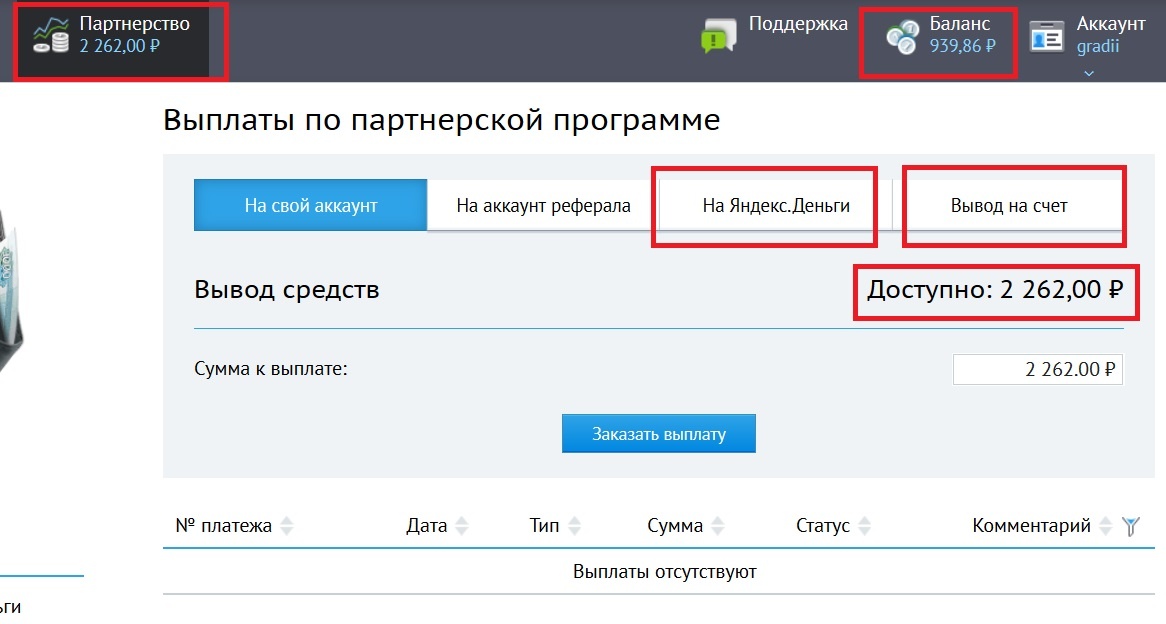Sort by Дата column arrows
Screen dimensions: 1166x624
click(x=462, y=526)
